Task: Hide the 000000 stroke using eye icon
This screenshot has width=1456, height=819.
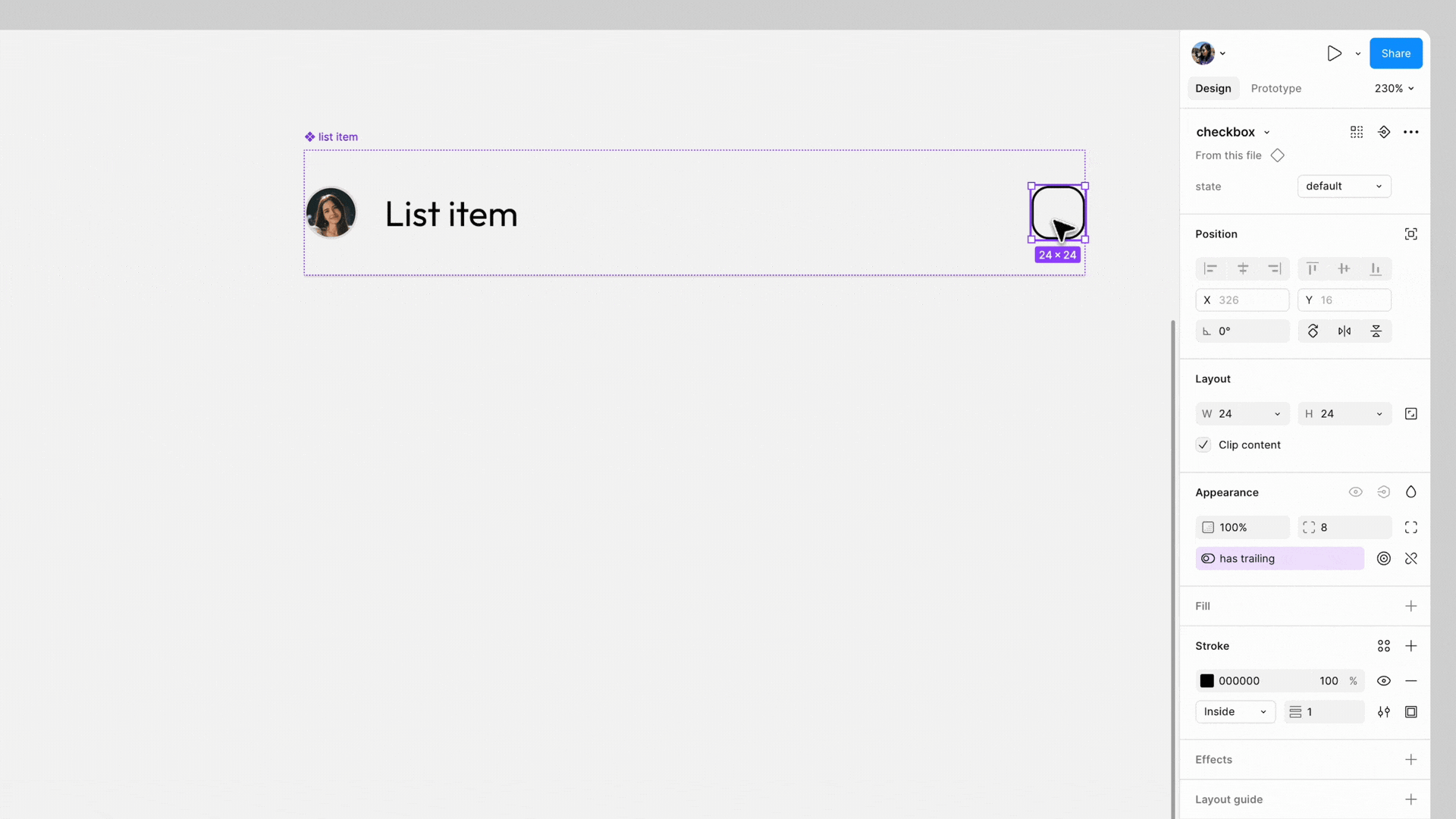Action: (x=1384, y=681)
